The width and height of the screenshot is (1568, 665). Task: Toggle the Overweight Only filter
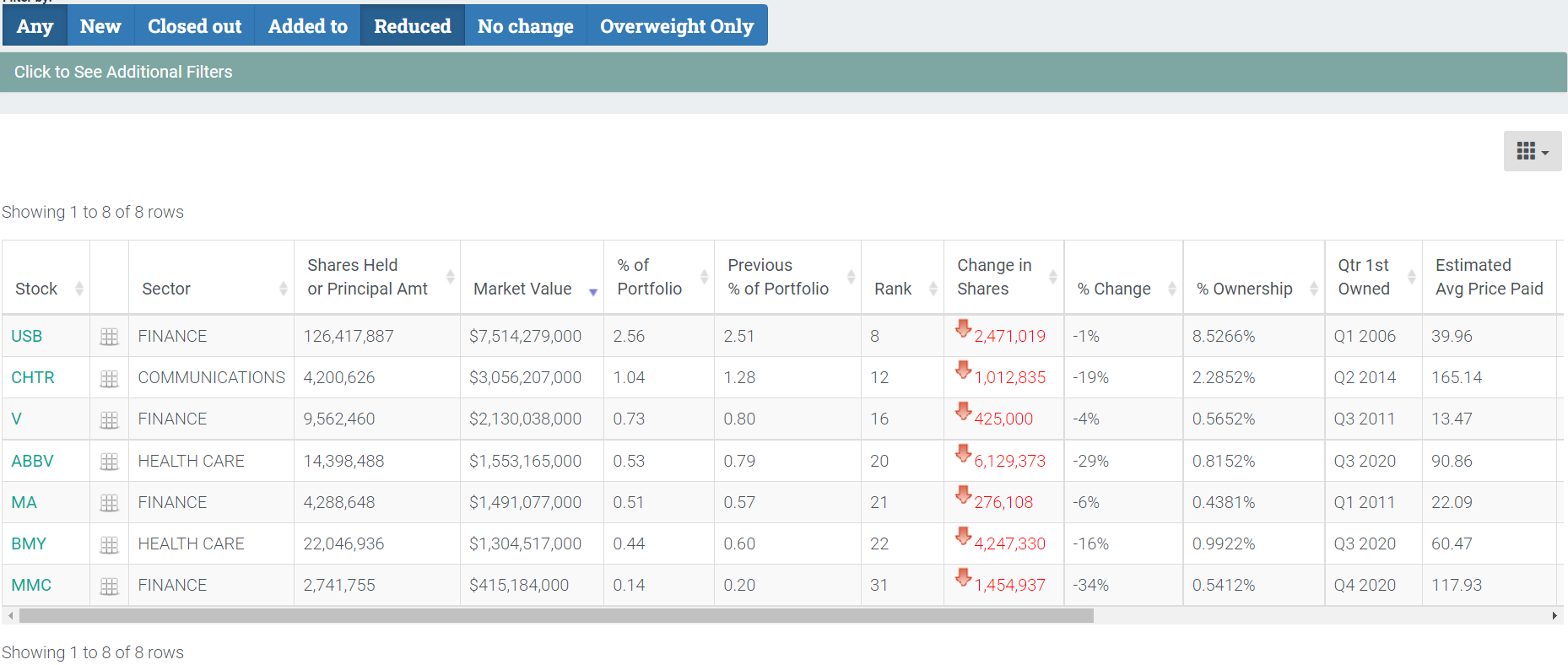click(x=676, y=26)
